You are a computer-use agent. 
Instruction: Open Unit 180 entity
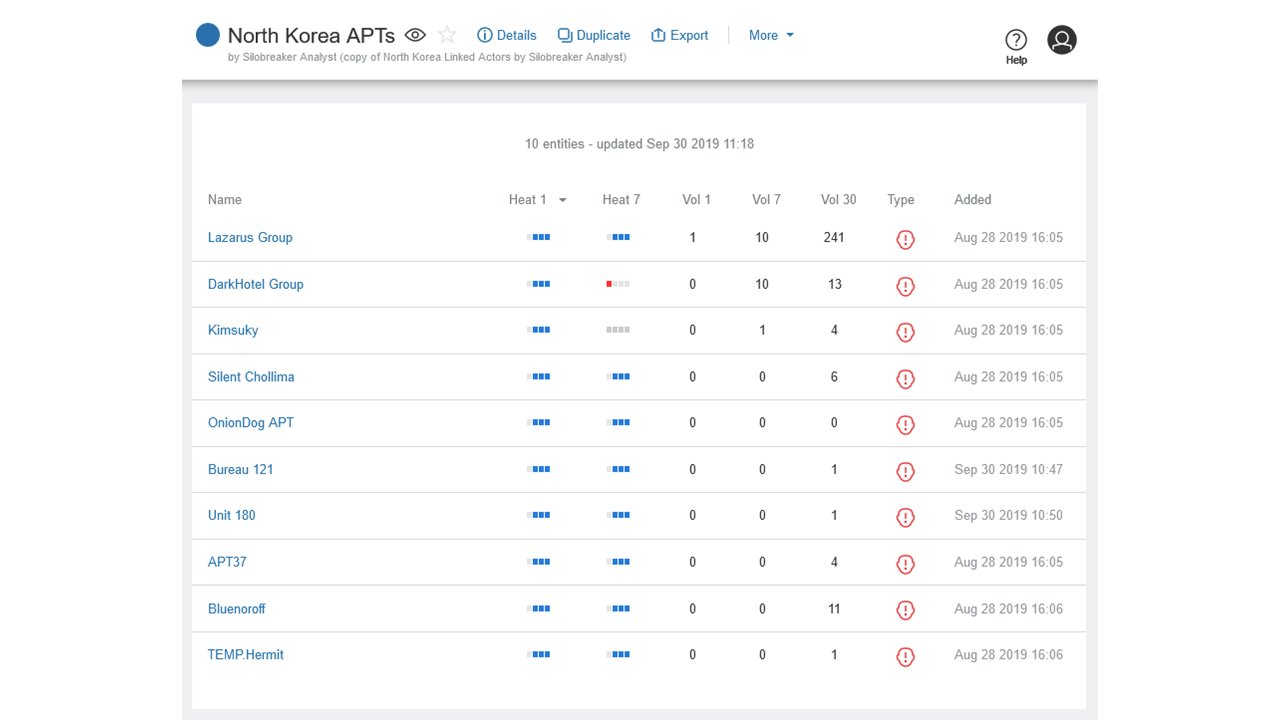[232, 515]
